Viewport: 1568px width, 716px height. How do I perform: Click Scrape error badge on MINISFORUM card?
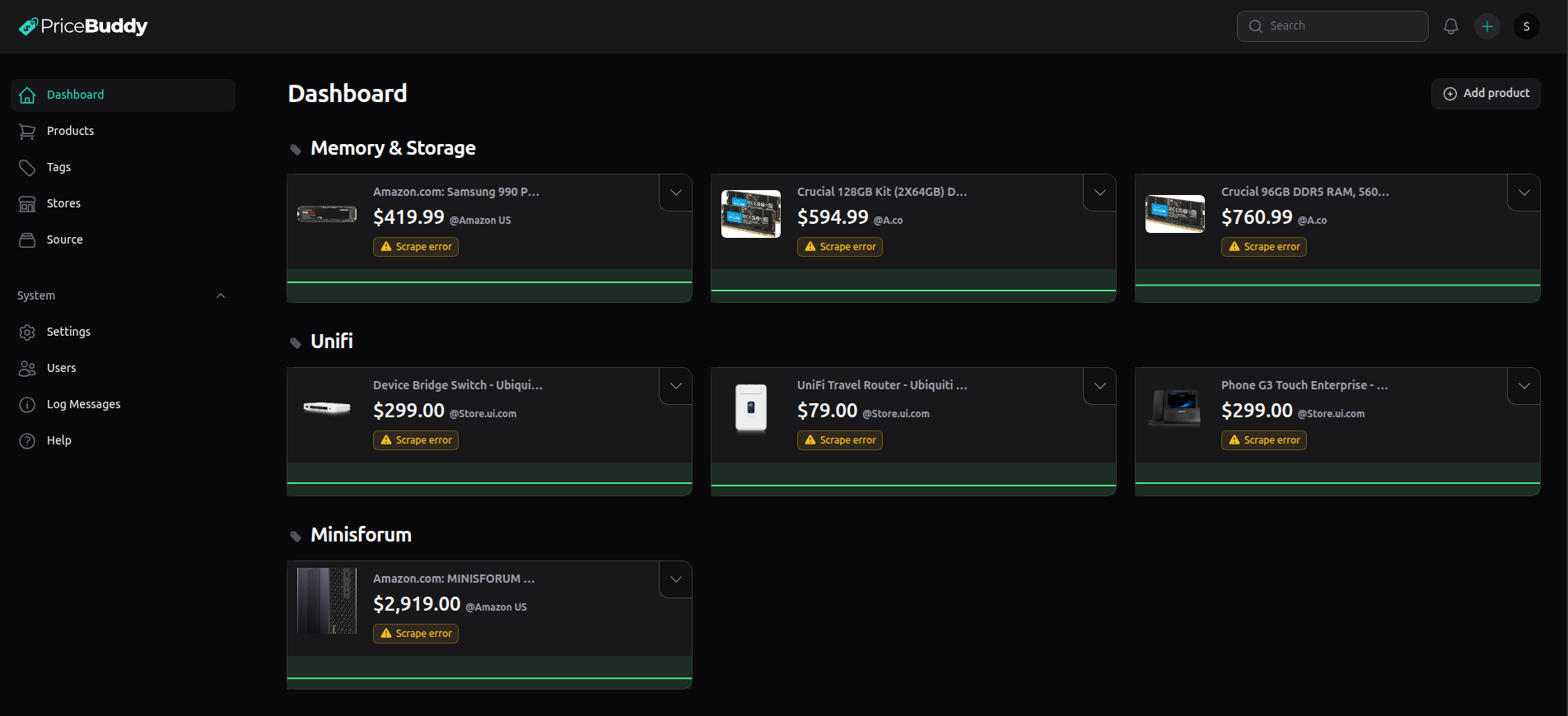click(416, 634)
